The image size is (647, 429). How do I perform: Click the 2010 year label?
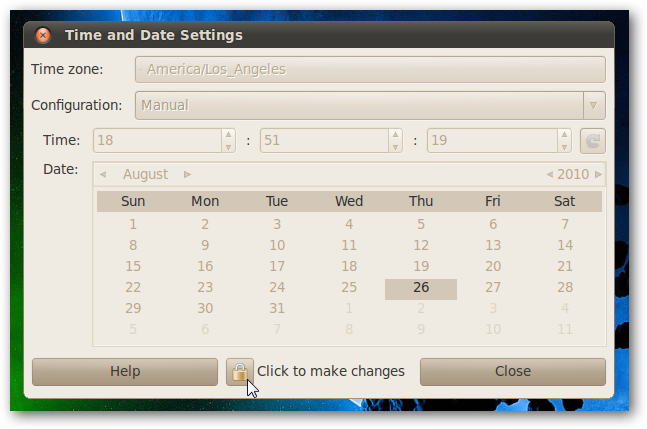[x=573, y=174]
